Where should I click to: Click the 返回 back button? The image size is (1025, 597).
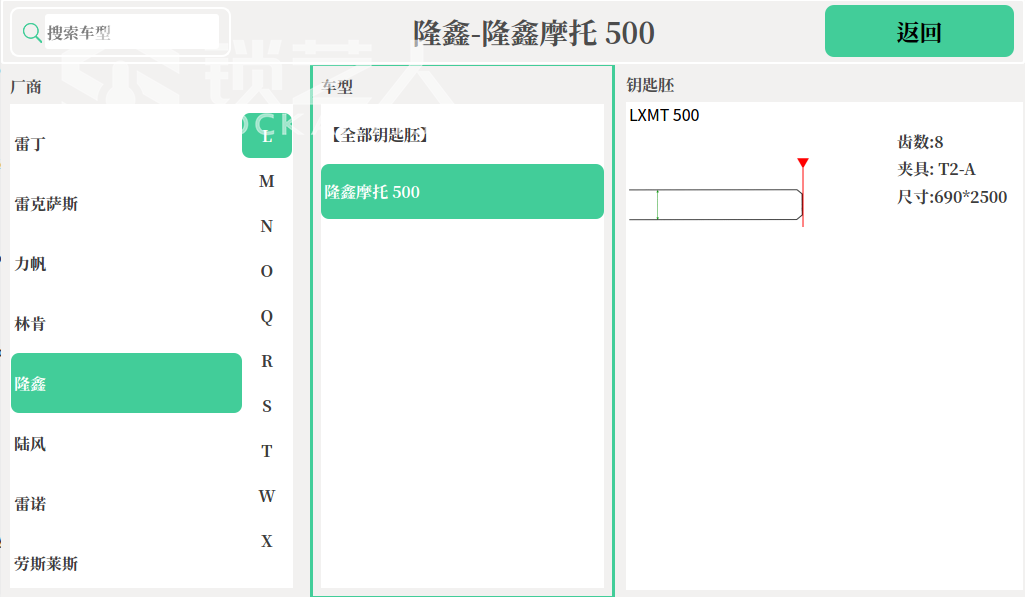[x=919, y=31]
